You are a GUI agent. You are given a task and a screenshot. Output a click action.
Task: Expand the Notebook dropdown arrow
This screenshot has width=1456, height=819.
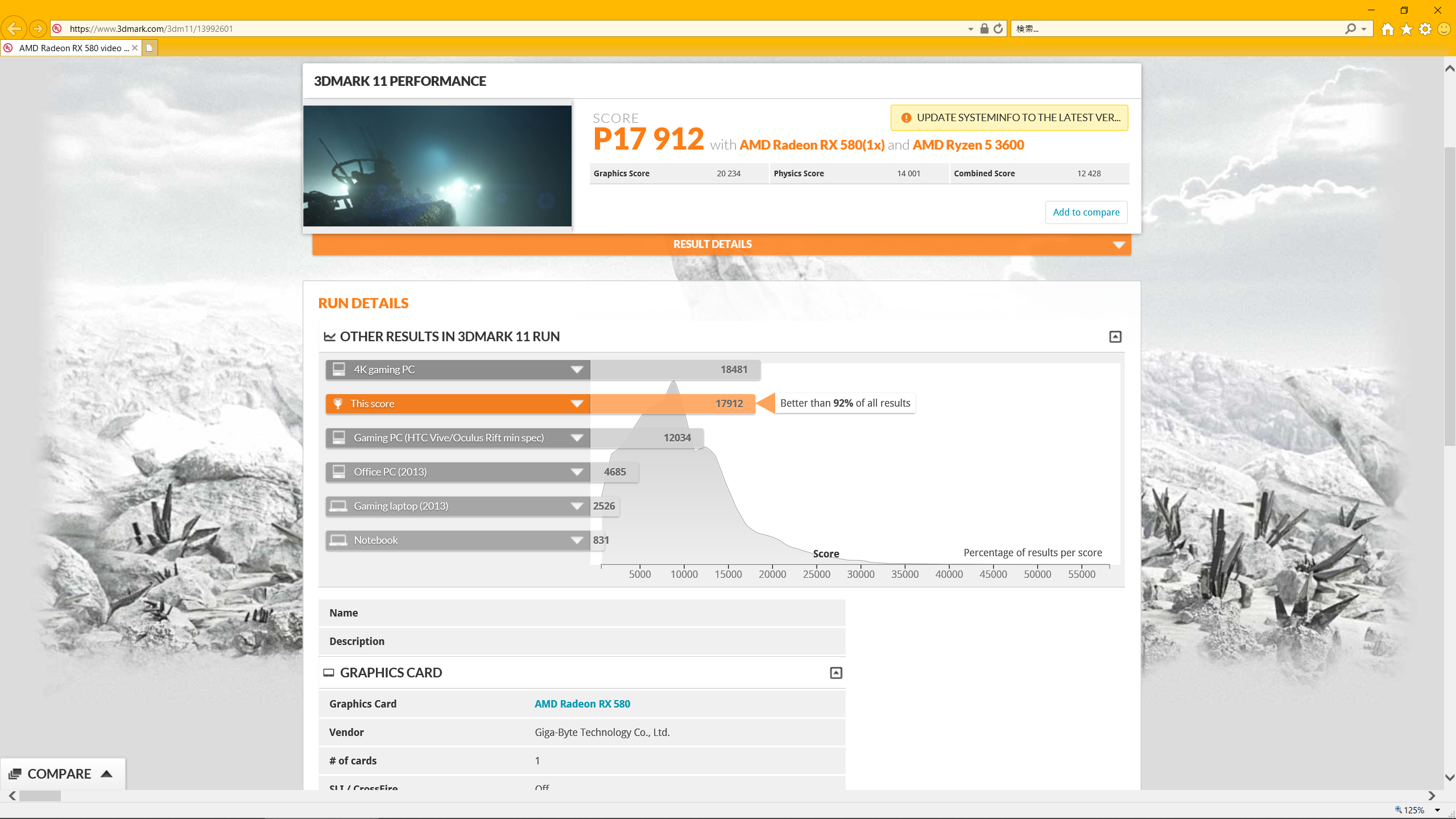[577, 540]
